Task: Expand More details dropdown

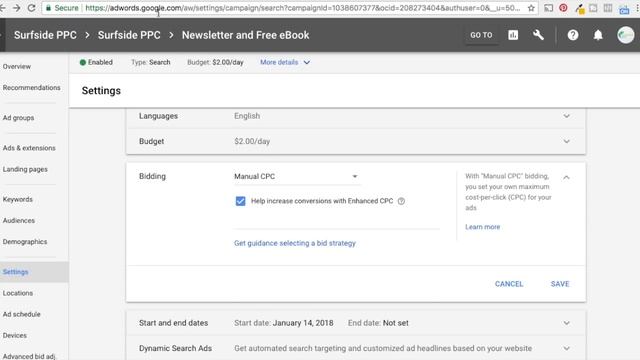Action: coord(285,62)
